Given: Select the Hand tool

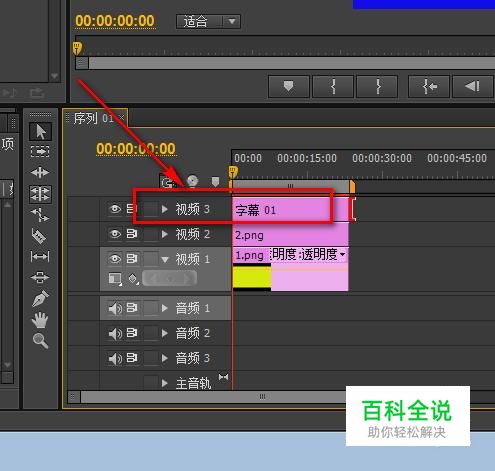Looking at the screenshot, I should pyautogui.click(x=40, y=320).
